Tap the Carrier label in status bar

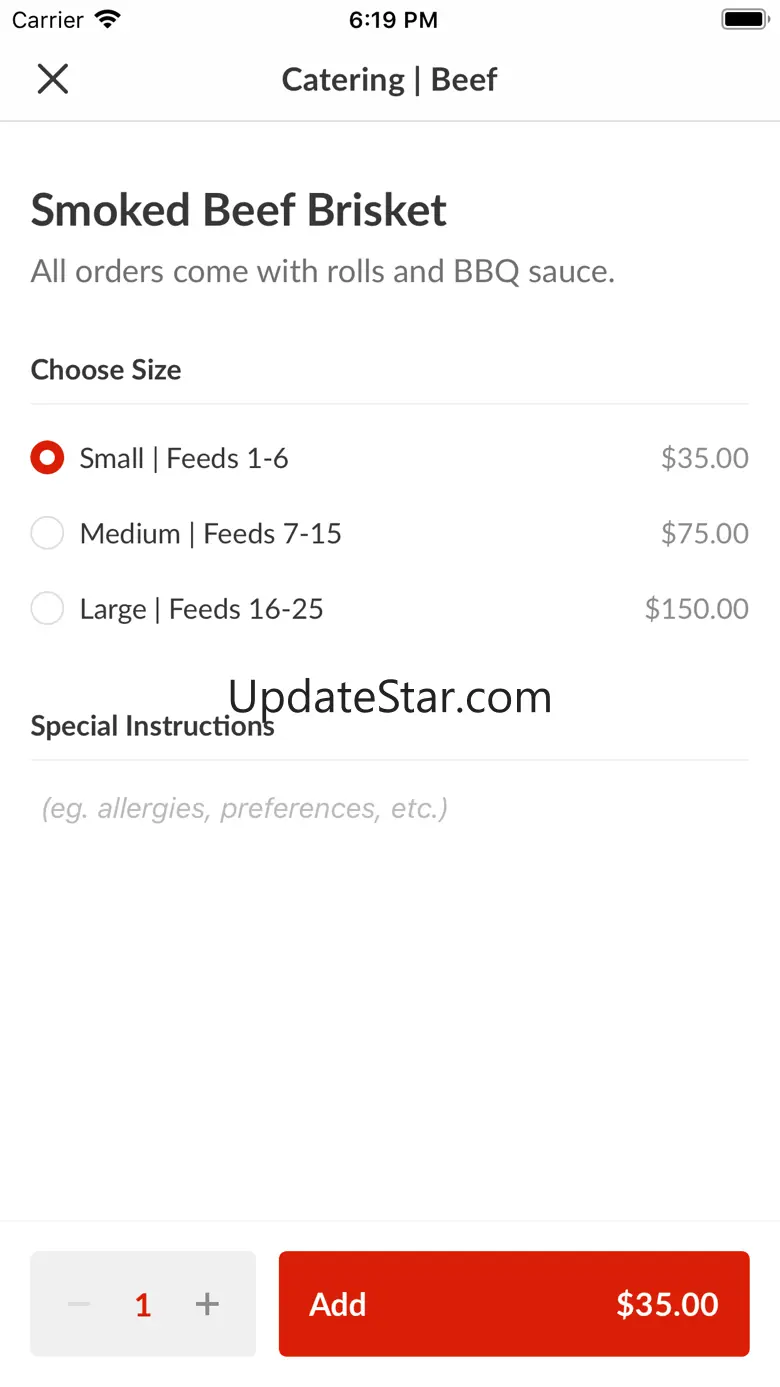[48, 20]
